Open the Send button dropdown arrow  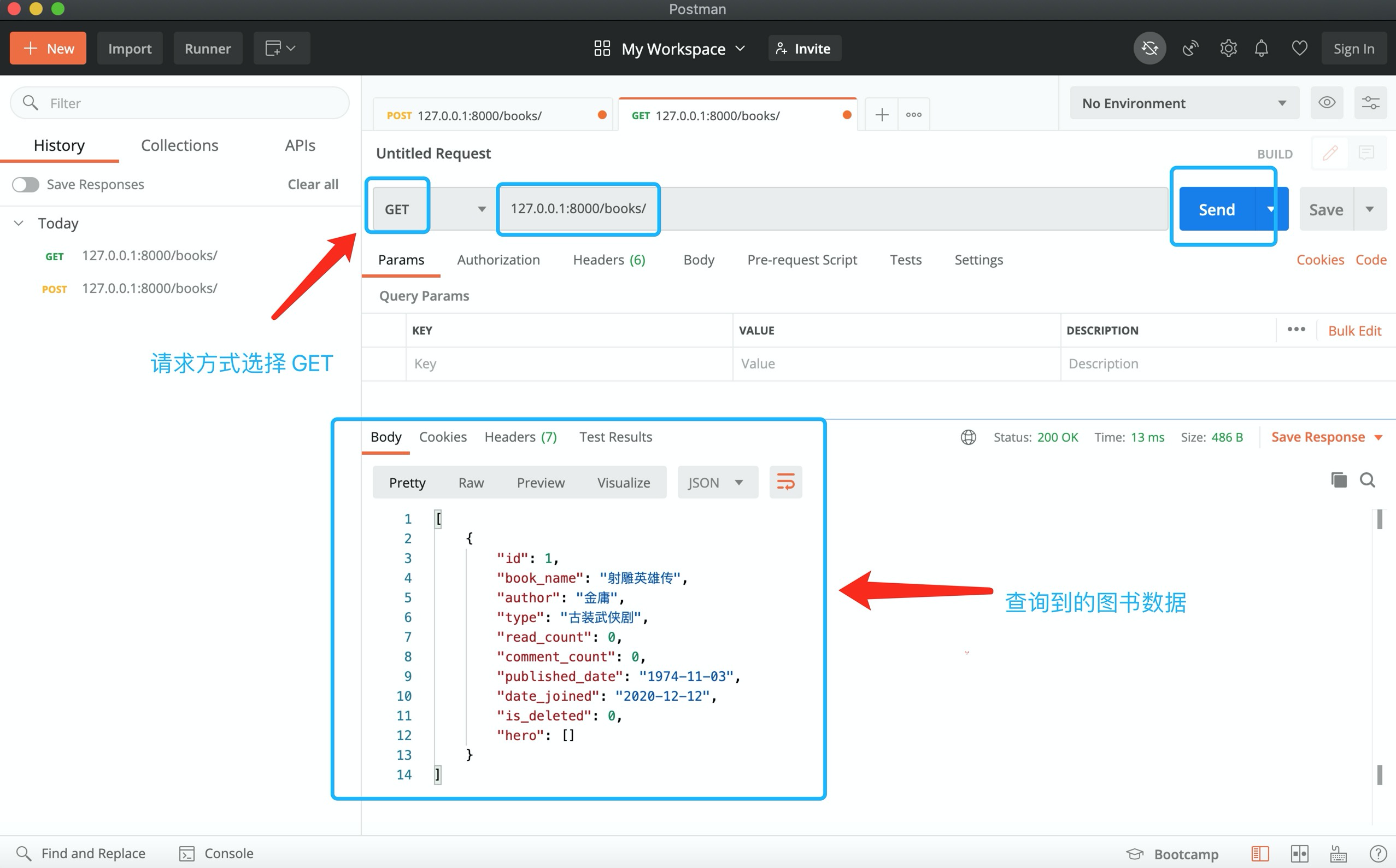click(1270, 209)
